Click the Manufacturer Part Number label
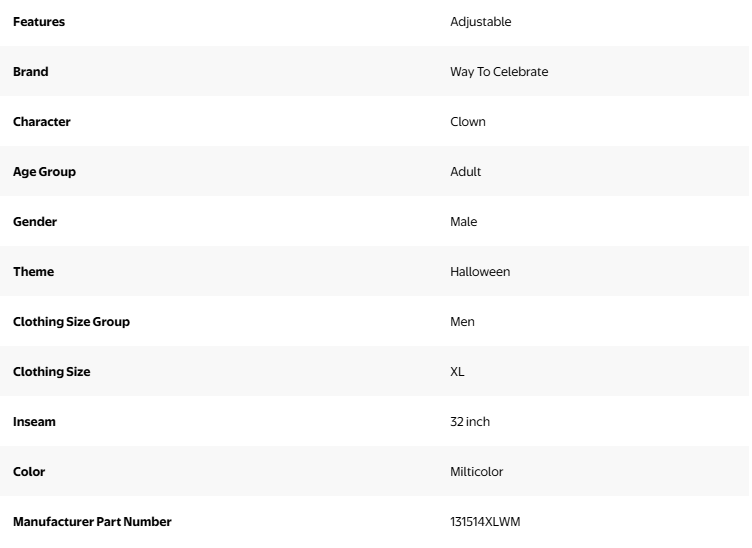Viewport: 752px width, 548px height. [x=92, y=522]
